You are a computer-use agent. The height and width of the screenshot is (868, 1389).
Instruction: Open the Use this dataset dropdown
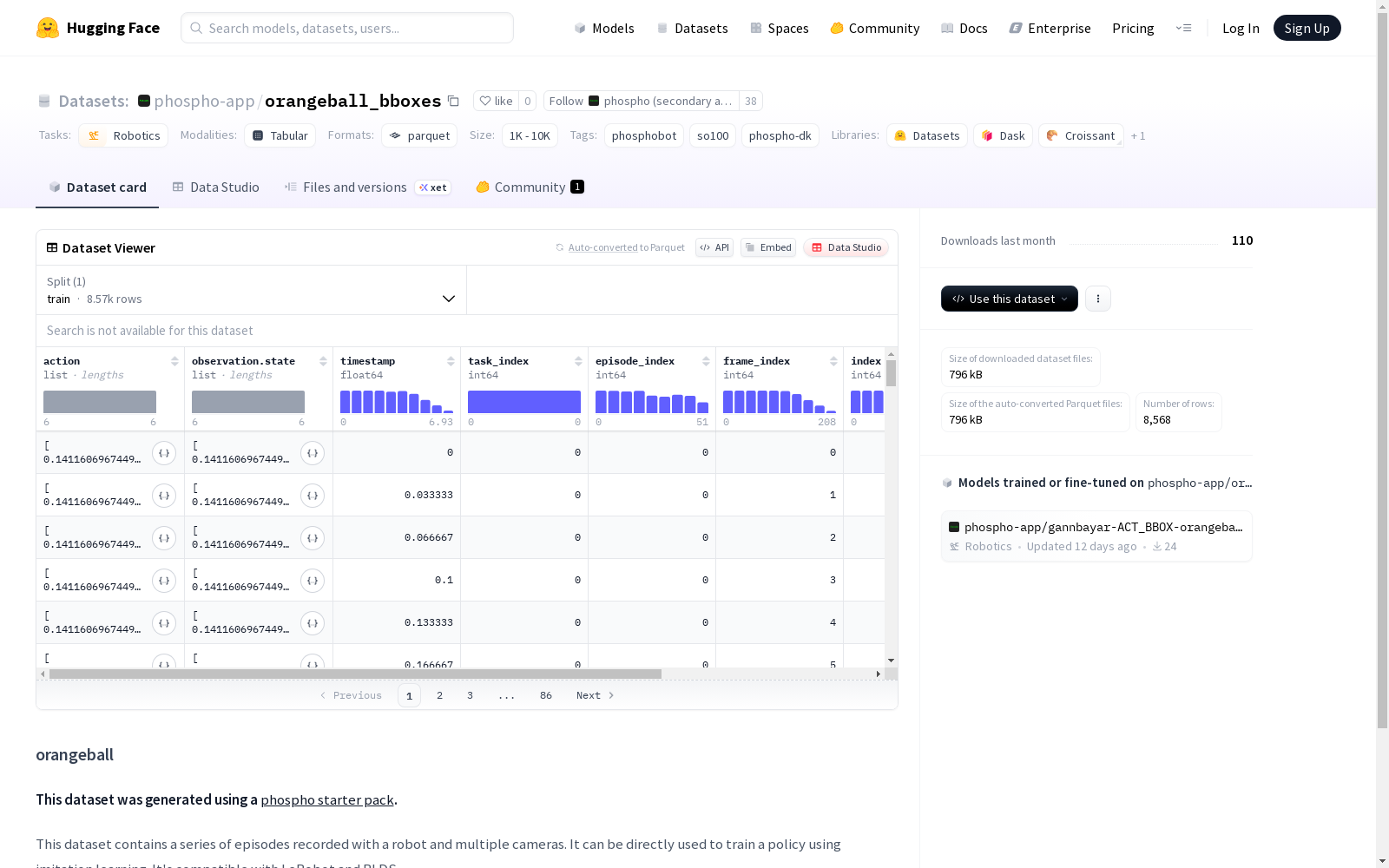[1010, 299]
